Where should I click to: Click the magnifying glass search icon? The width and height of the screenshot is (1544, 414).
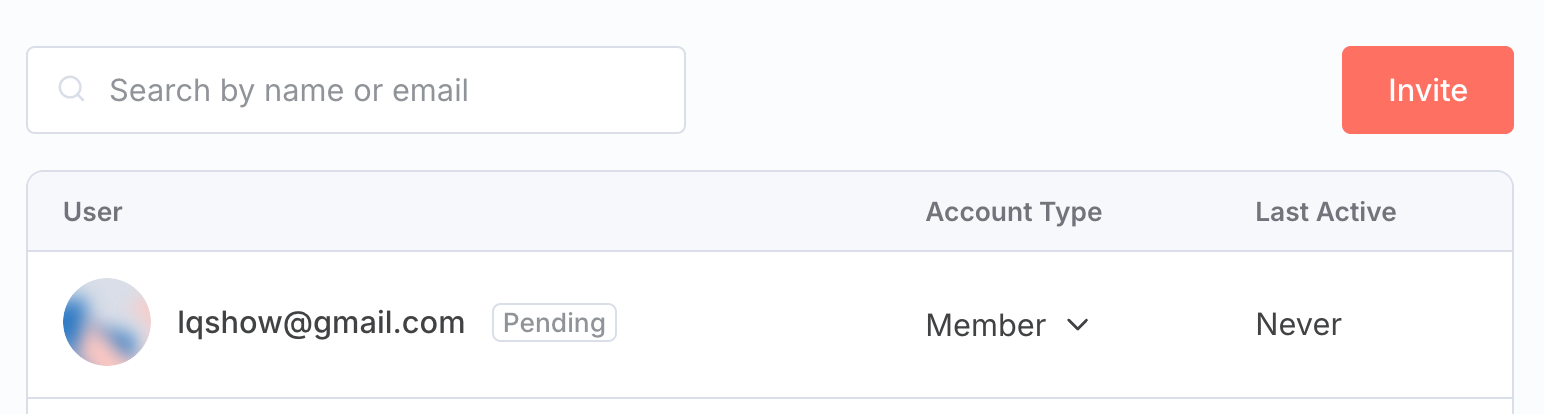tap(71, 90)
